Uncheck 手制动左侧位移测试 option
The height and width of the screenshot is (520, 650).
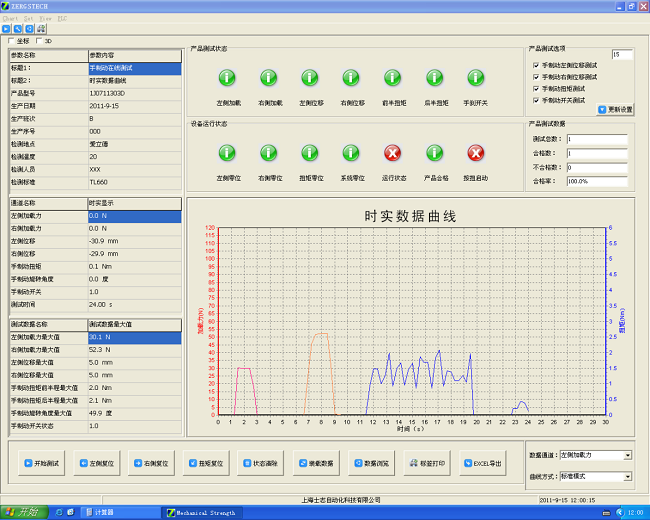tap(536, 66)
